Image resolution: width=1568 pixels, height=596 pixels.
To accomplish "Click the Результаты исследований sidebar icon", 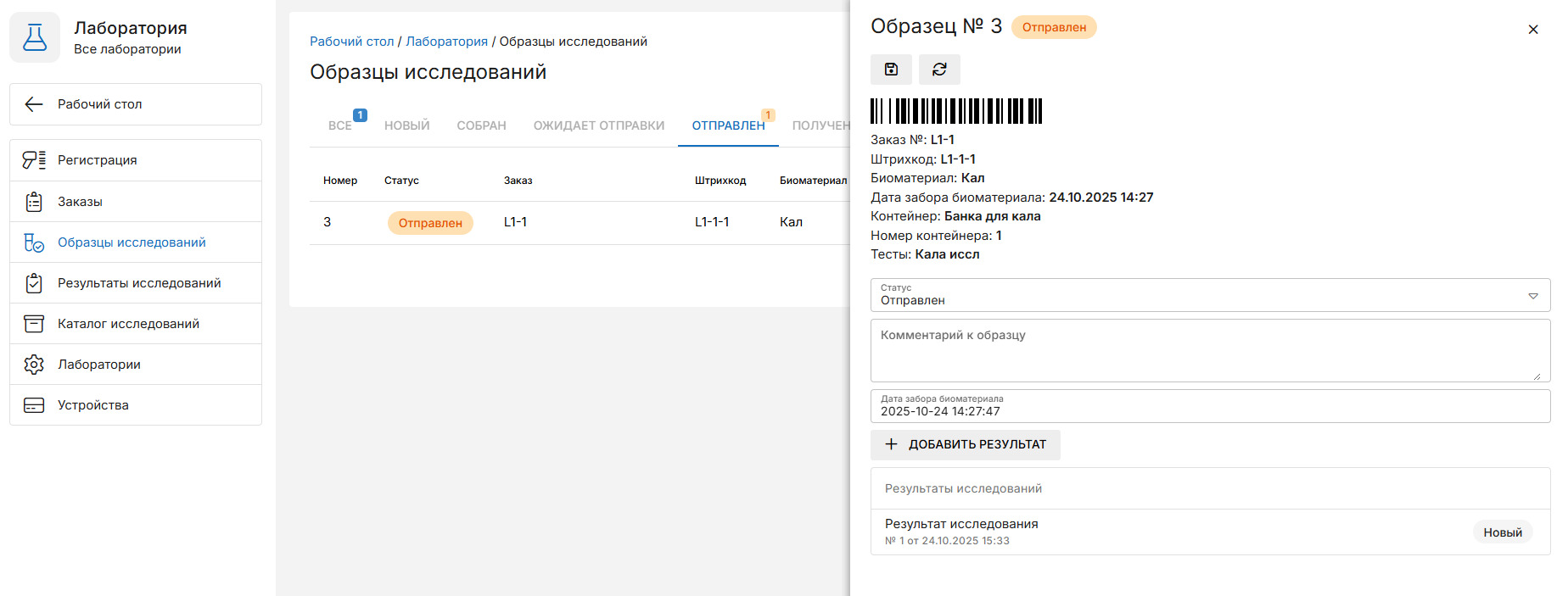I will pyautogui.click(x=34, y=283).
